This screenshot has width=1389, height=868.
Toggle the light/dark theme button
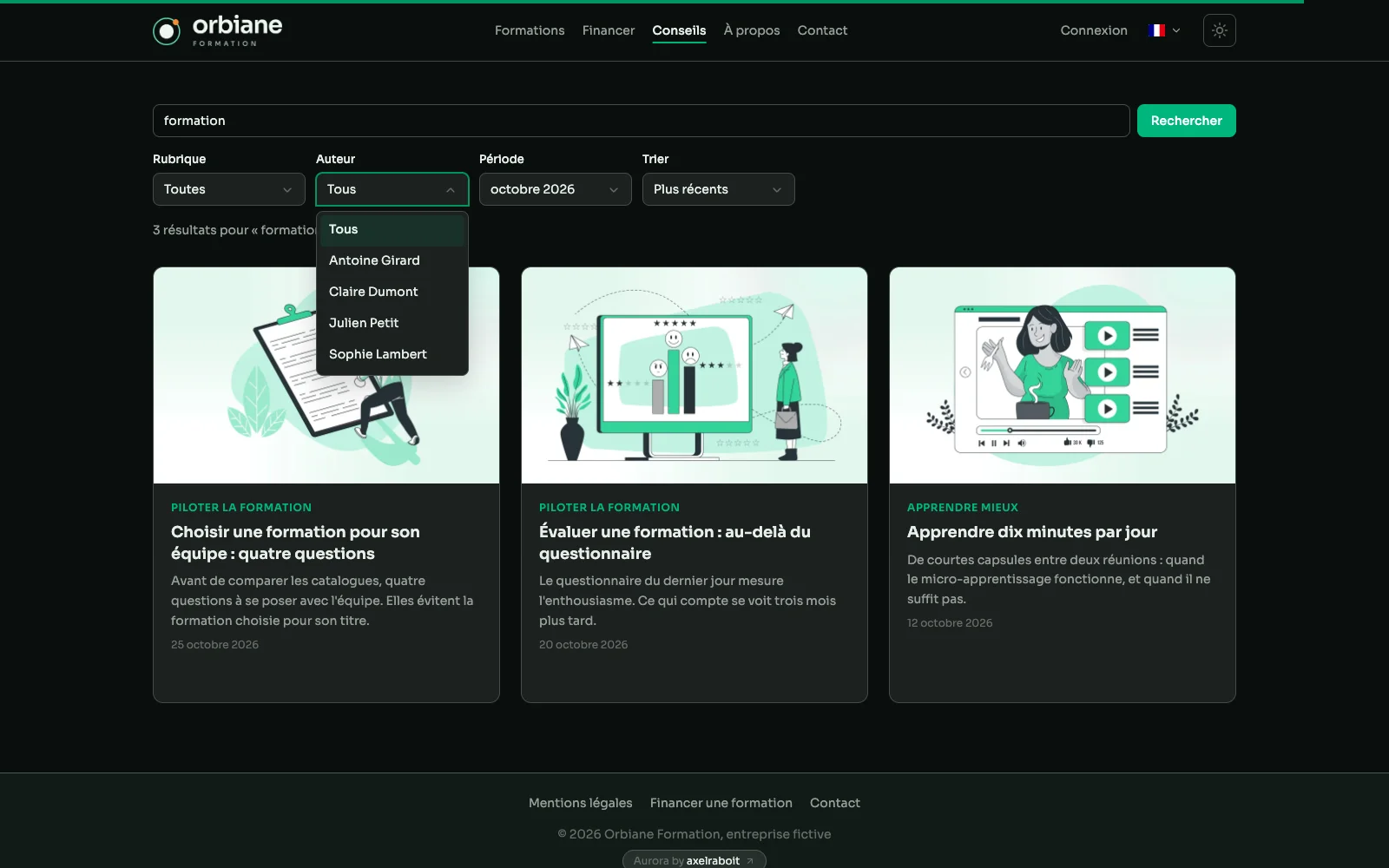1219,30
